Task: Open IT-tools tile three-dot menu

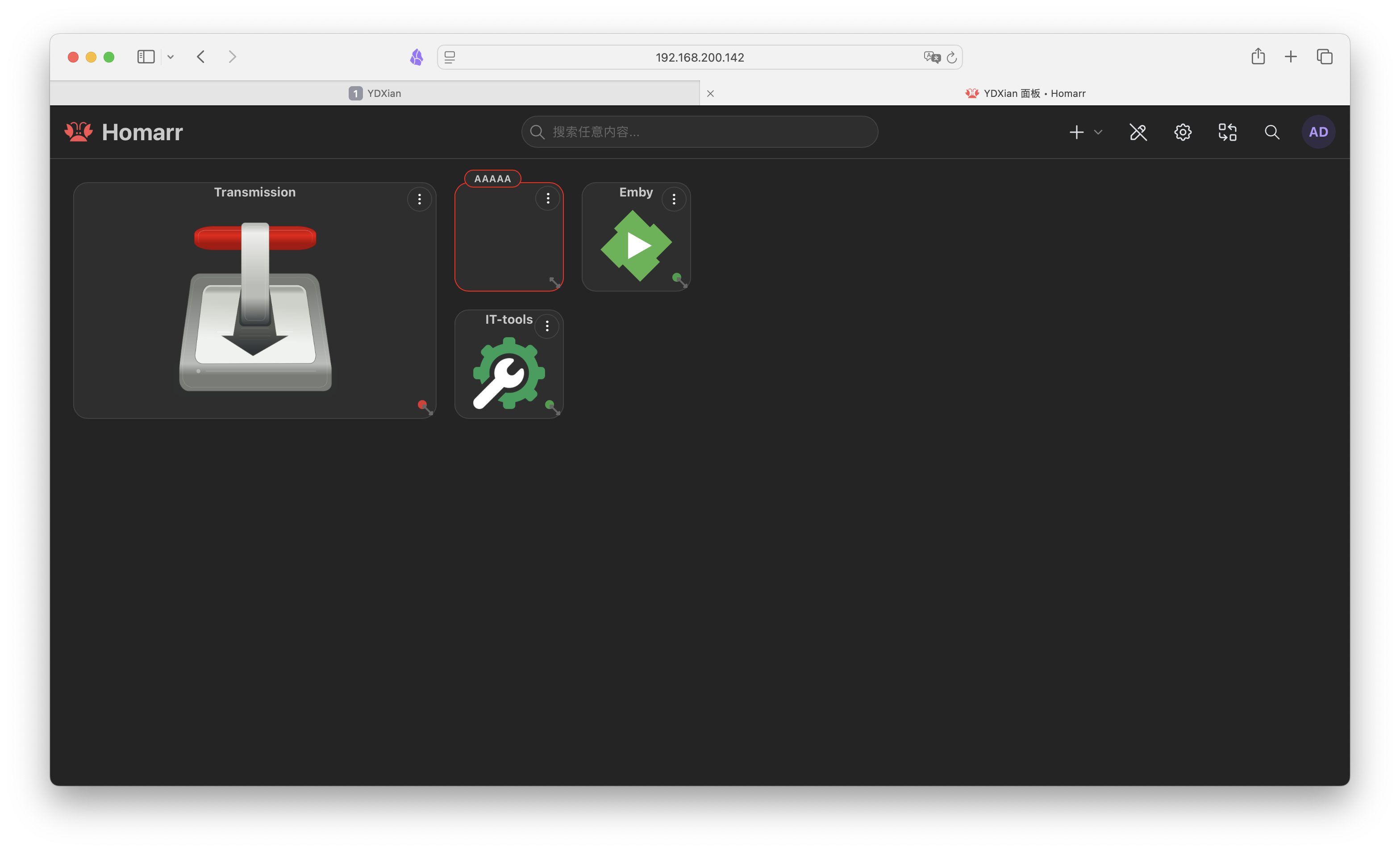Action: pos(547,326)
